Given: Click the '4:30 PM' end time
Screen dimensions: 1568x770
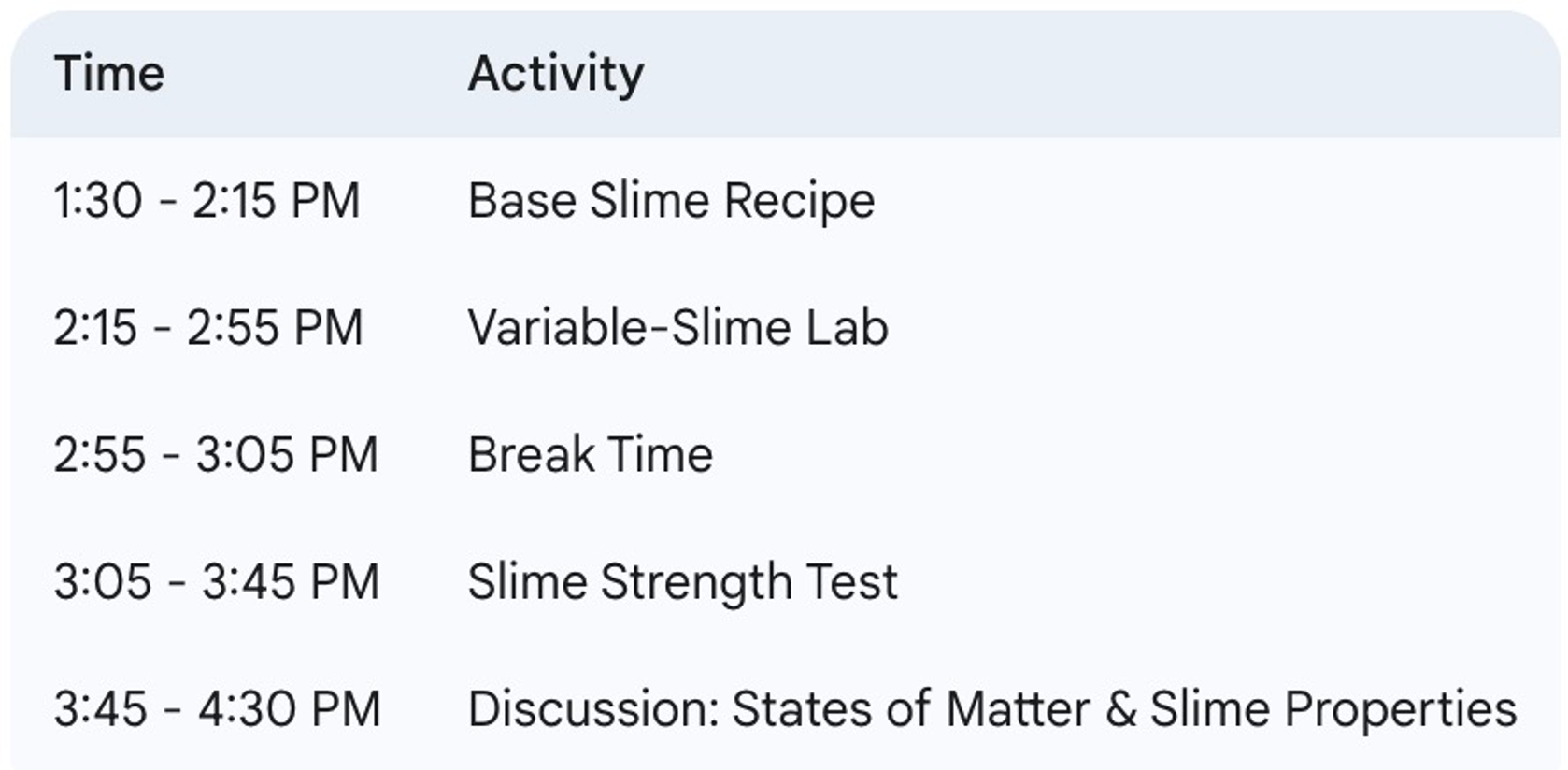Looking at the screenshot, I should [x=290, y=709].
